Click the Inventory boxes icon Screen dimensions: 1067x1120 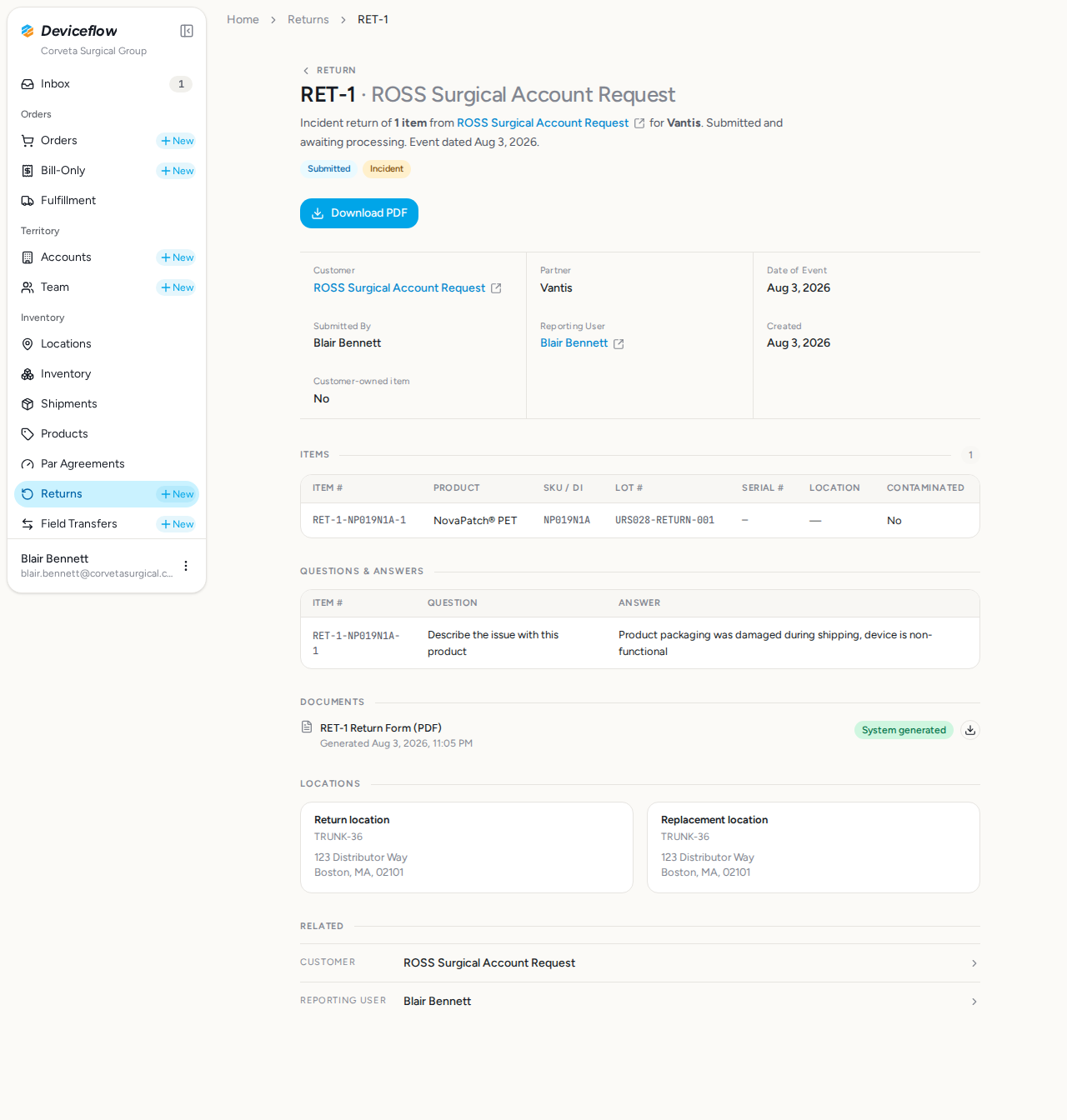[28, 374]
